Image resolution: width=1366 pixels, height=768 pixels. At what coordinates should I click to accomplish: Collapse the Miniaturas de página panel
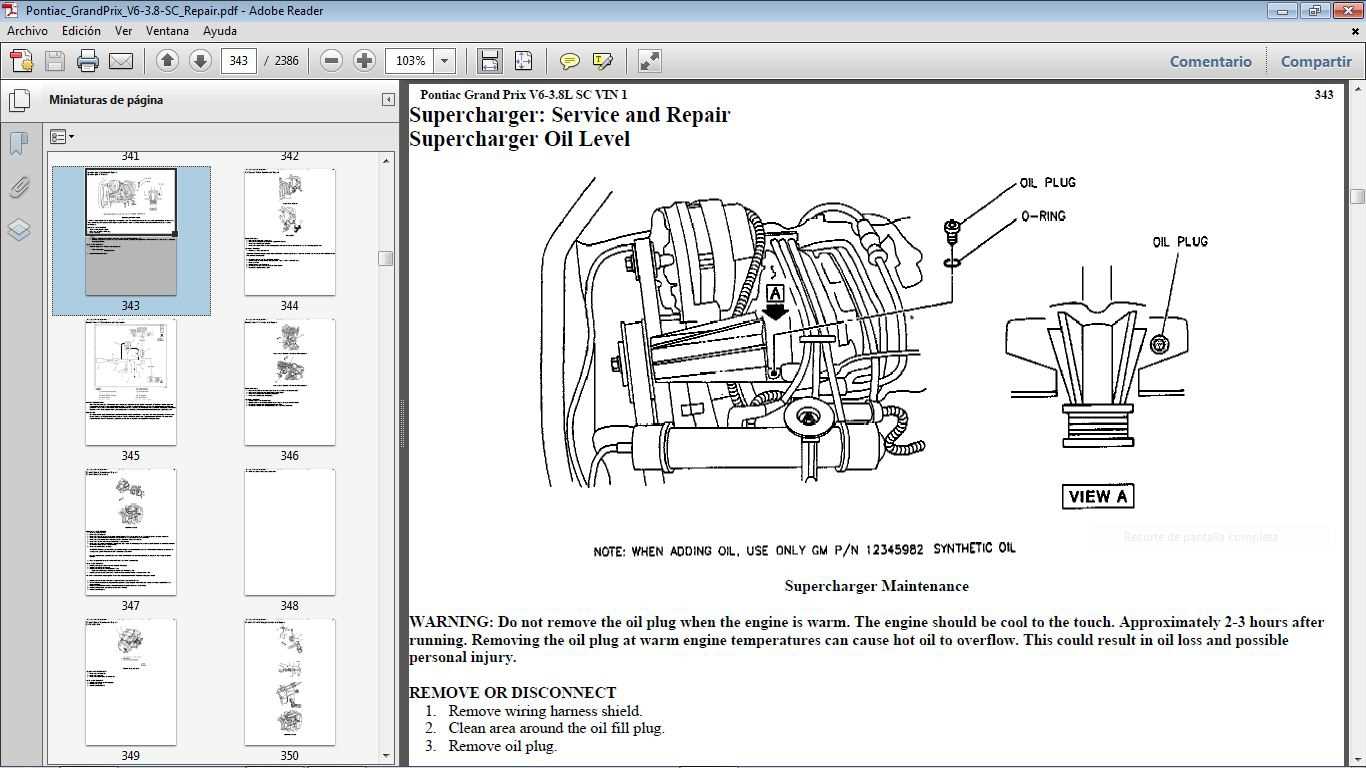click(x=388, y=100)
